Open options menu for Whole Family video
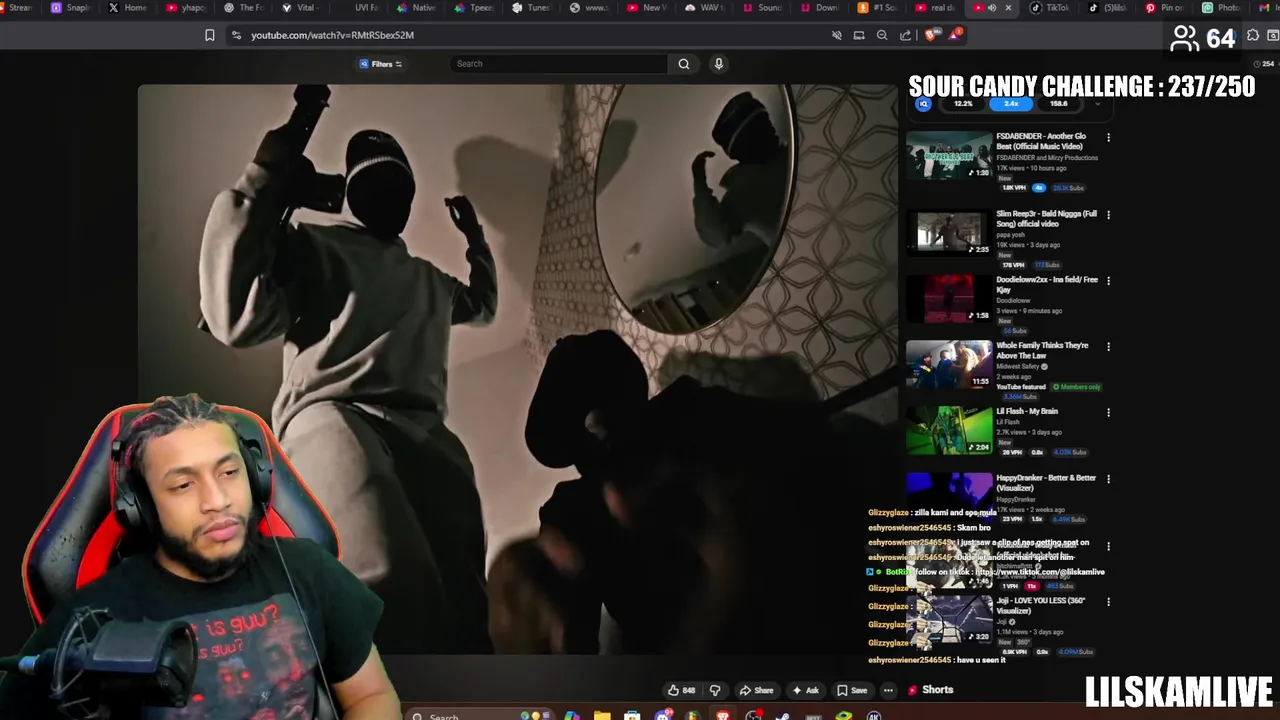The width and height of the screenshot is (1280, 720). click(1108, 346)
